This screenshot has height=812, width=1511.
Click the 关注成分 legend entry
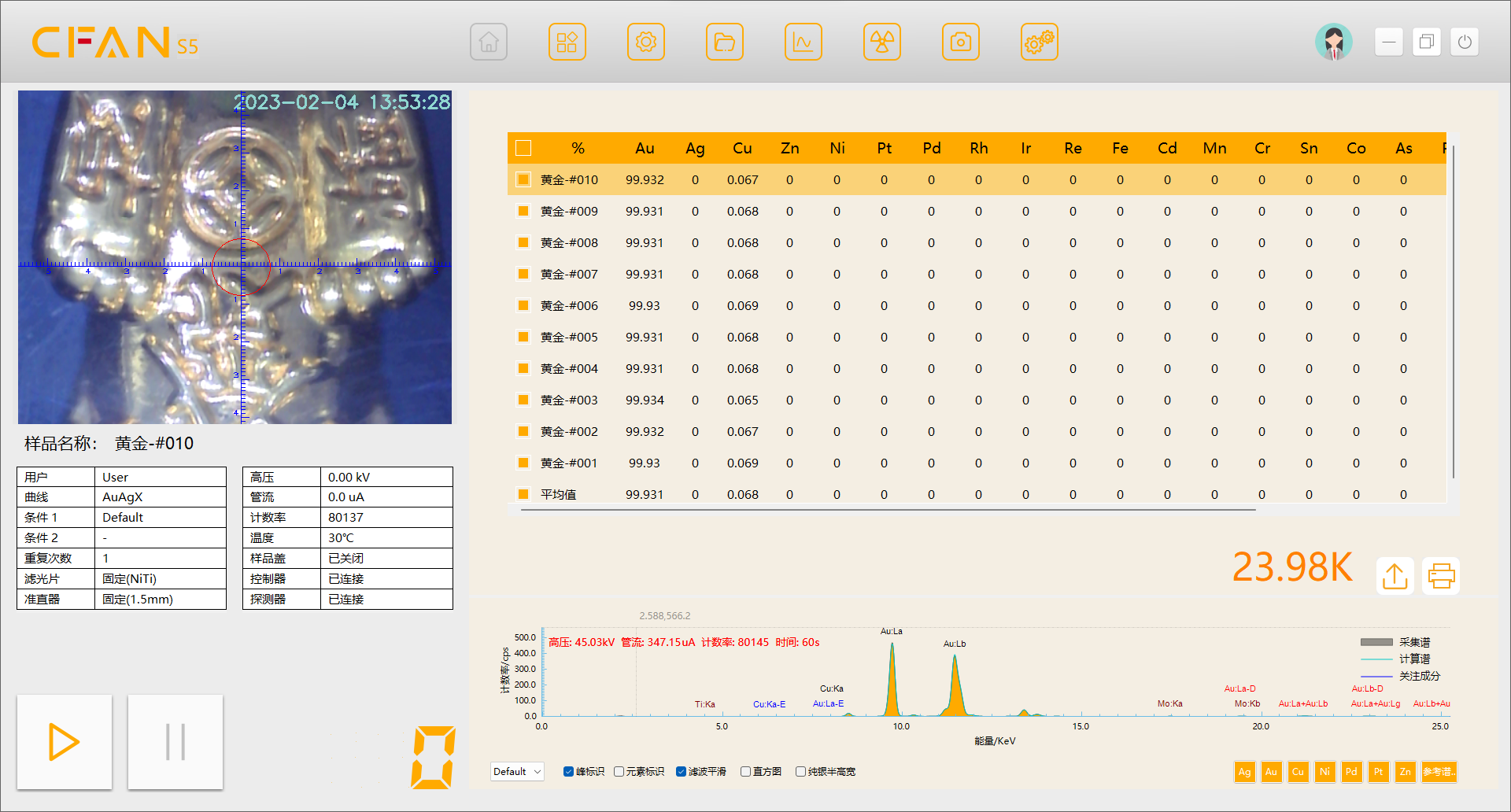[x=1400, y=676]
